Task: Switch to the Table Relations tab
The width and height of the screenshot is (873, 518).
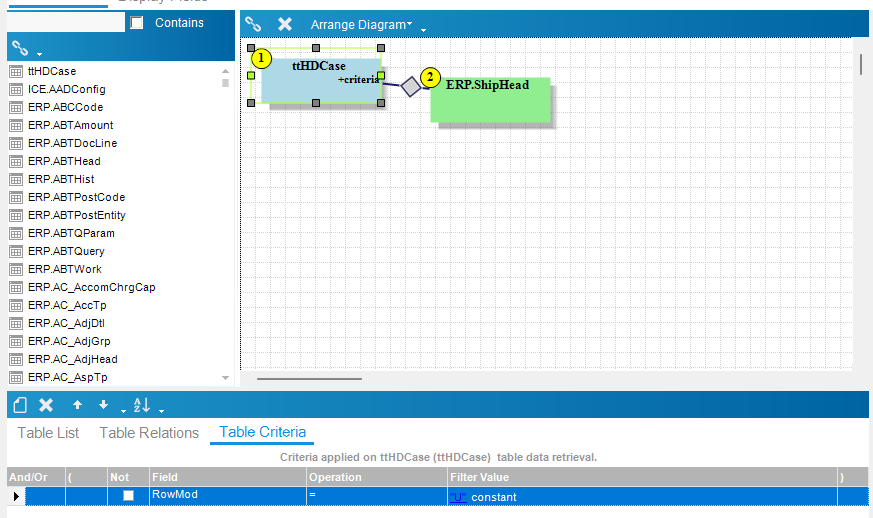Action: pyautogui.click(x=149, y=433)
